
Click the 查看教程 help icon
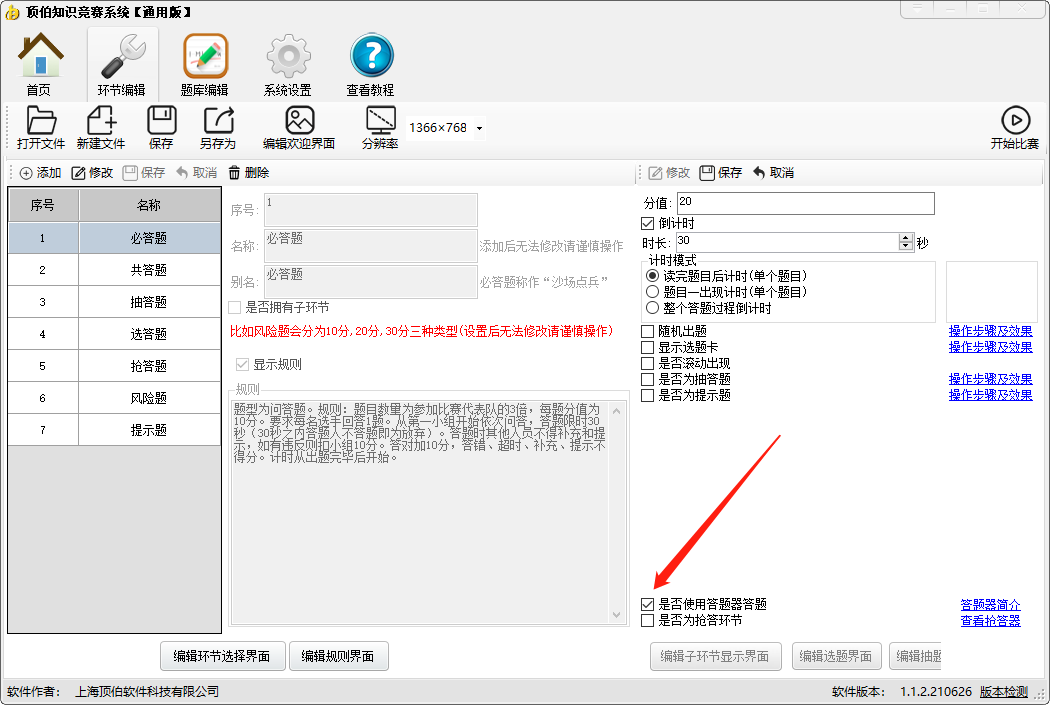coord(371,63)
